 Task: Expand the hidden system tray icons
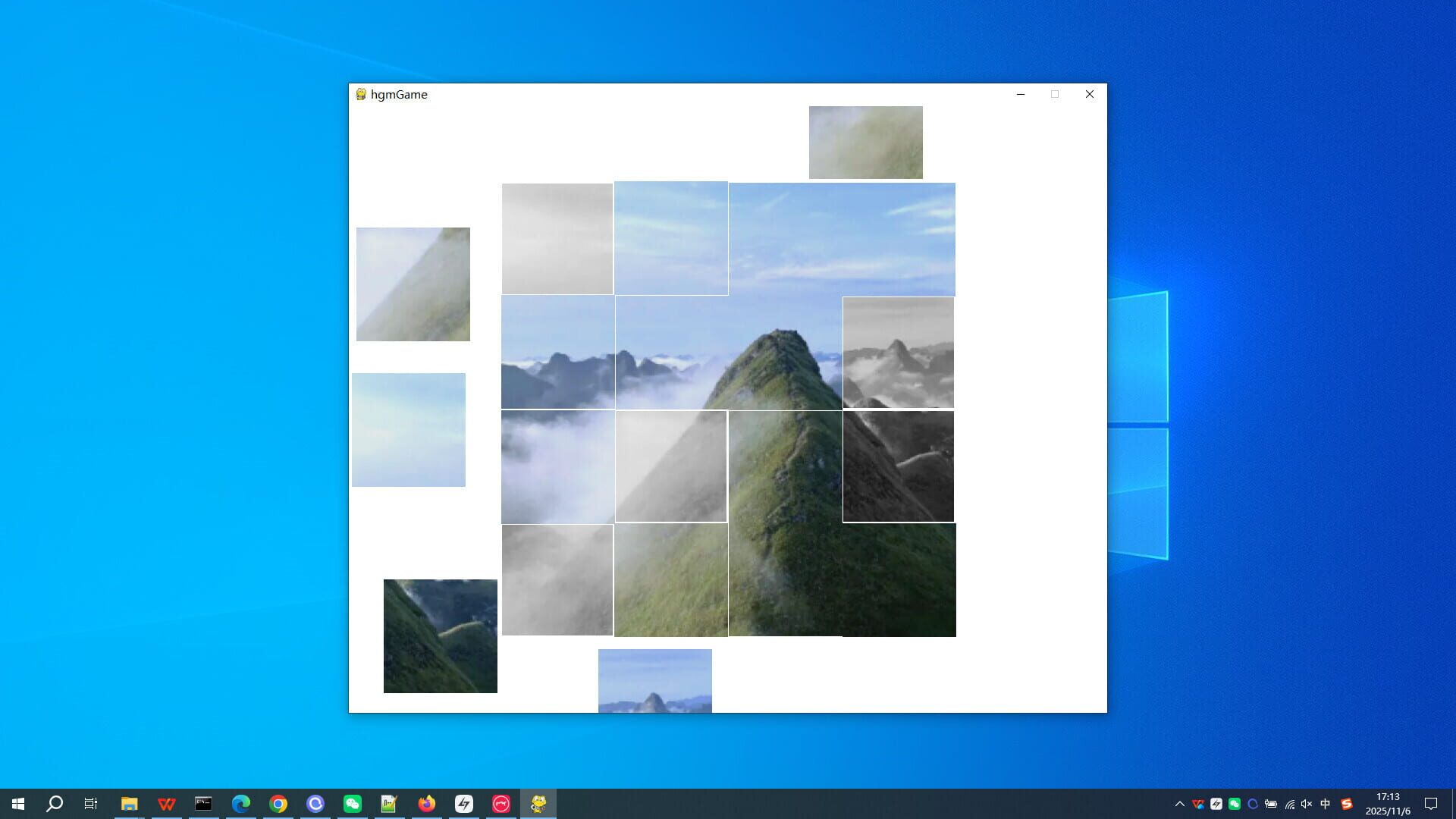(1181, 804)
